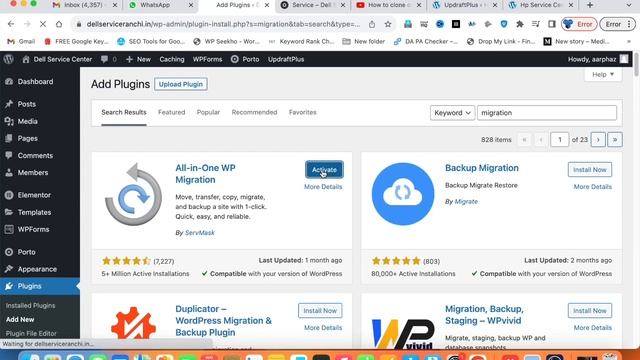The height and width of the screenshot is (360, 640).
Task: Open the New content menu
Action: tap(138, 59)
